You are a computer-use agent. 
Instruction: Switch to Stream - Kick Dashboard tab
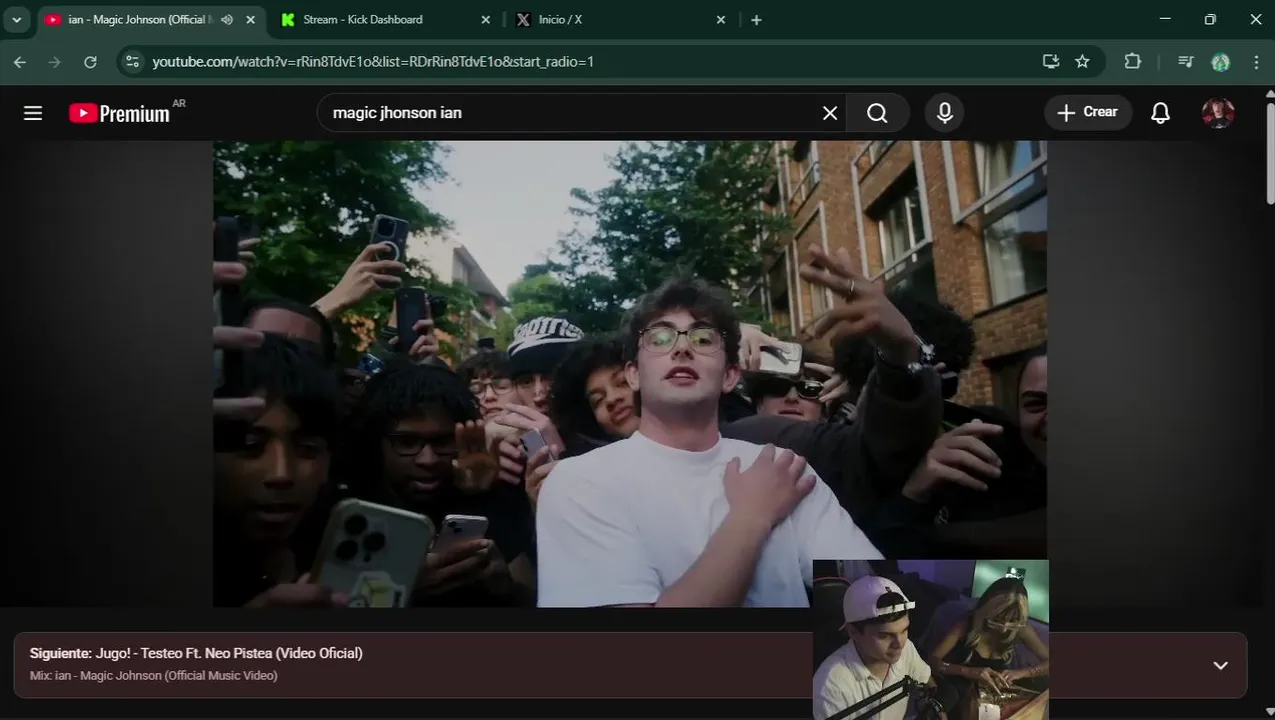[x=386, y=20]
